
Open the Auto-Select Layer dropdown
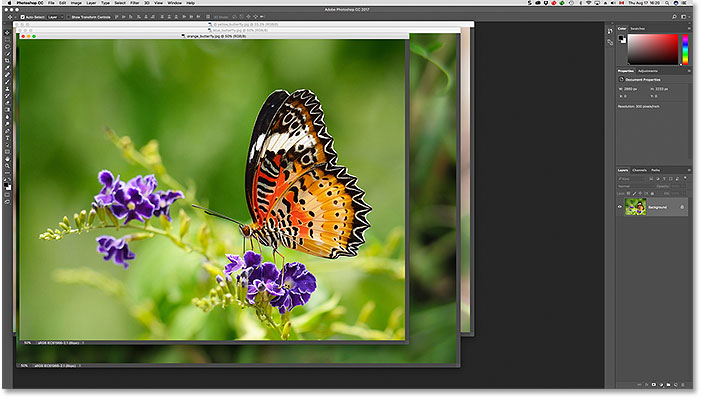[x=55, y=17]
